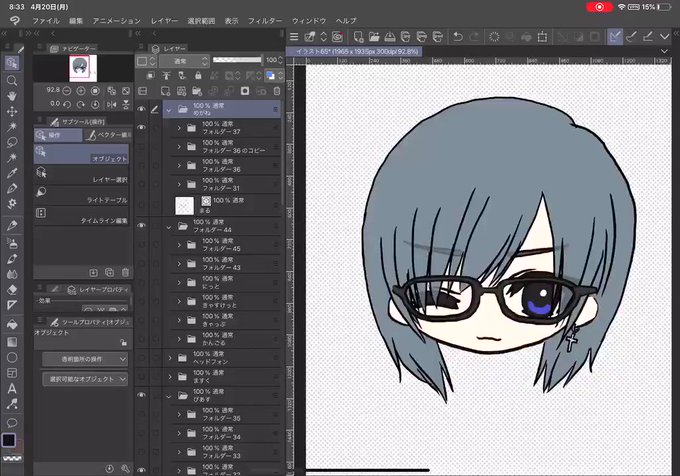Click the main drawing color swatch
The image size is (680, 476).
(x=9, y=440)
